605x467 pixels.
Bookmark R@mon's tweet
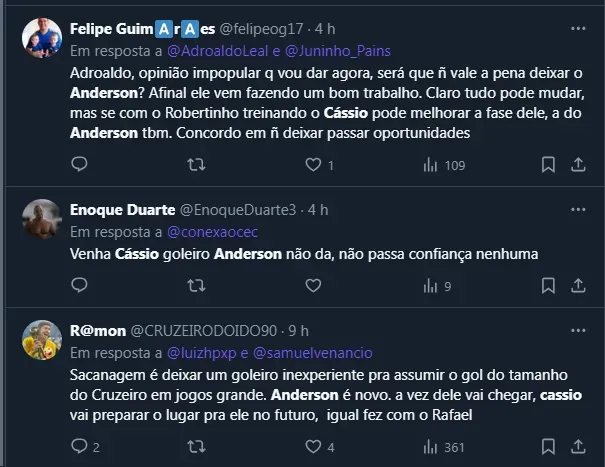click(x=548, y=447)
